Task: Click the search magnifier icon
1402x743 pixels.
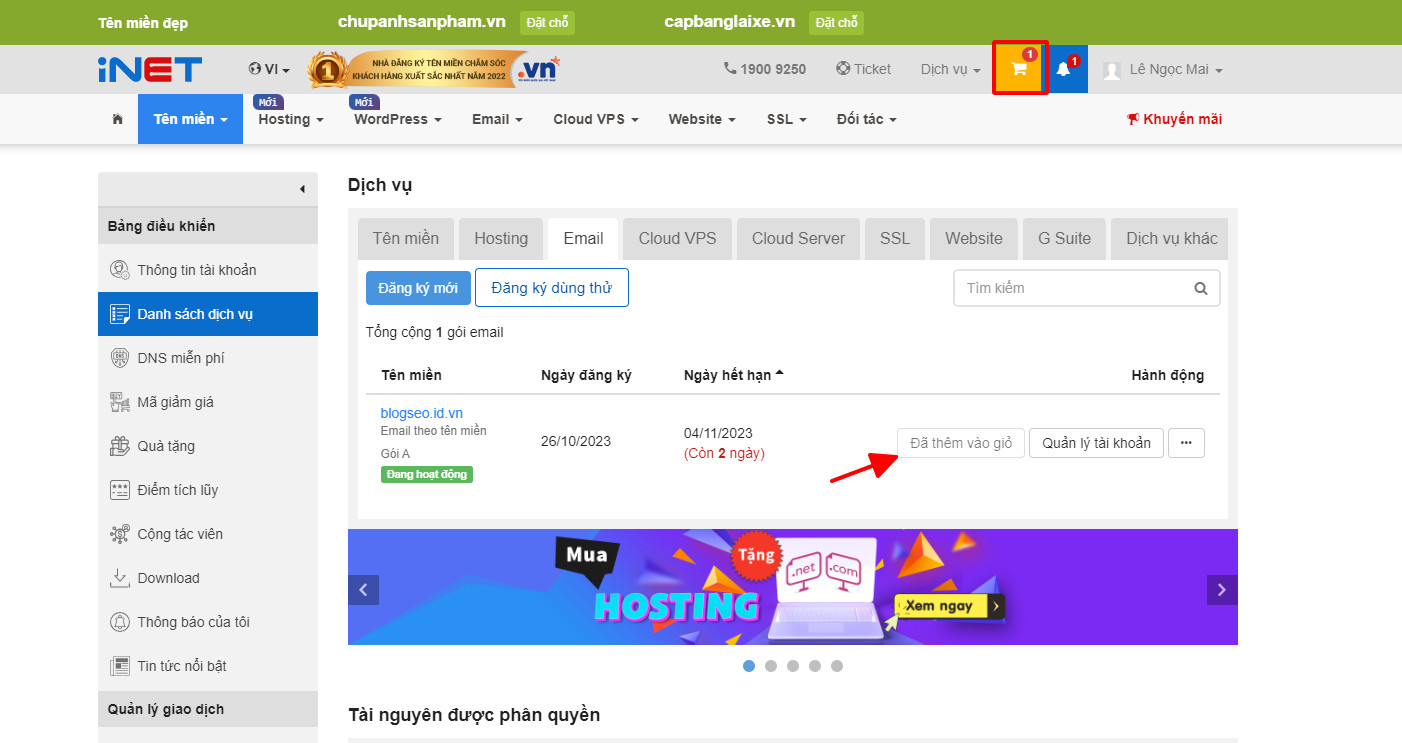Action: 1200,288
